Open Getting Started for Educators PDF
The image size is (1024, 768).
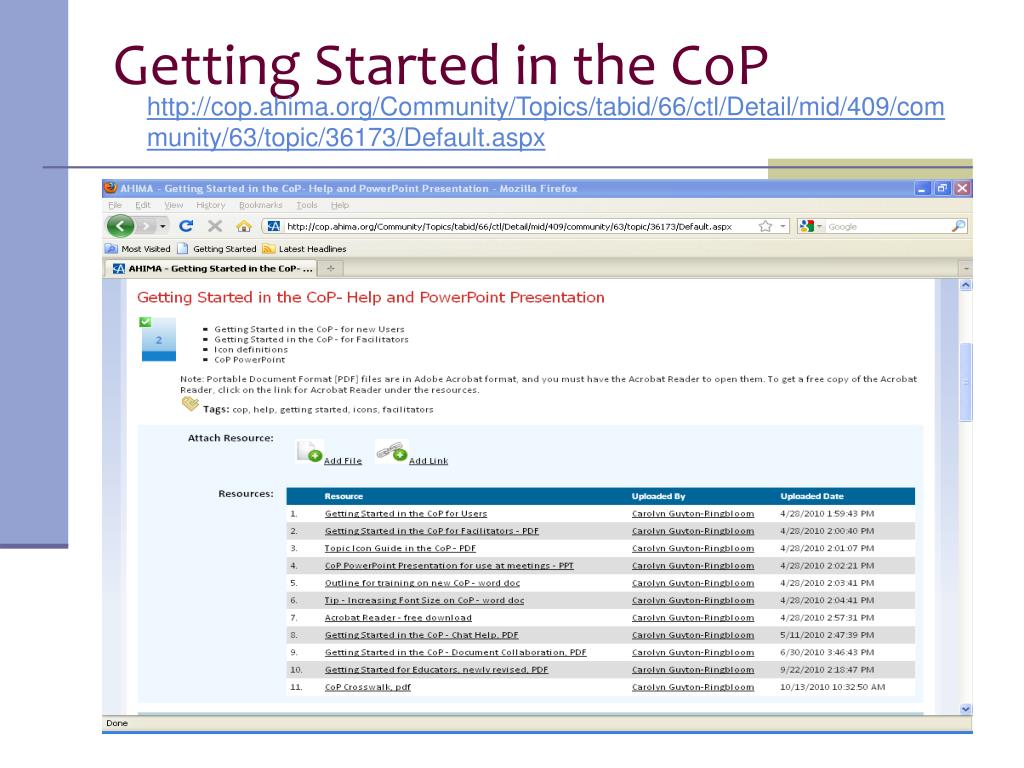click(436, 669)
